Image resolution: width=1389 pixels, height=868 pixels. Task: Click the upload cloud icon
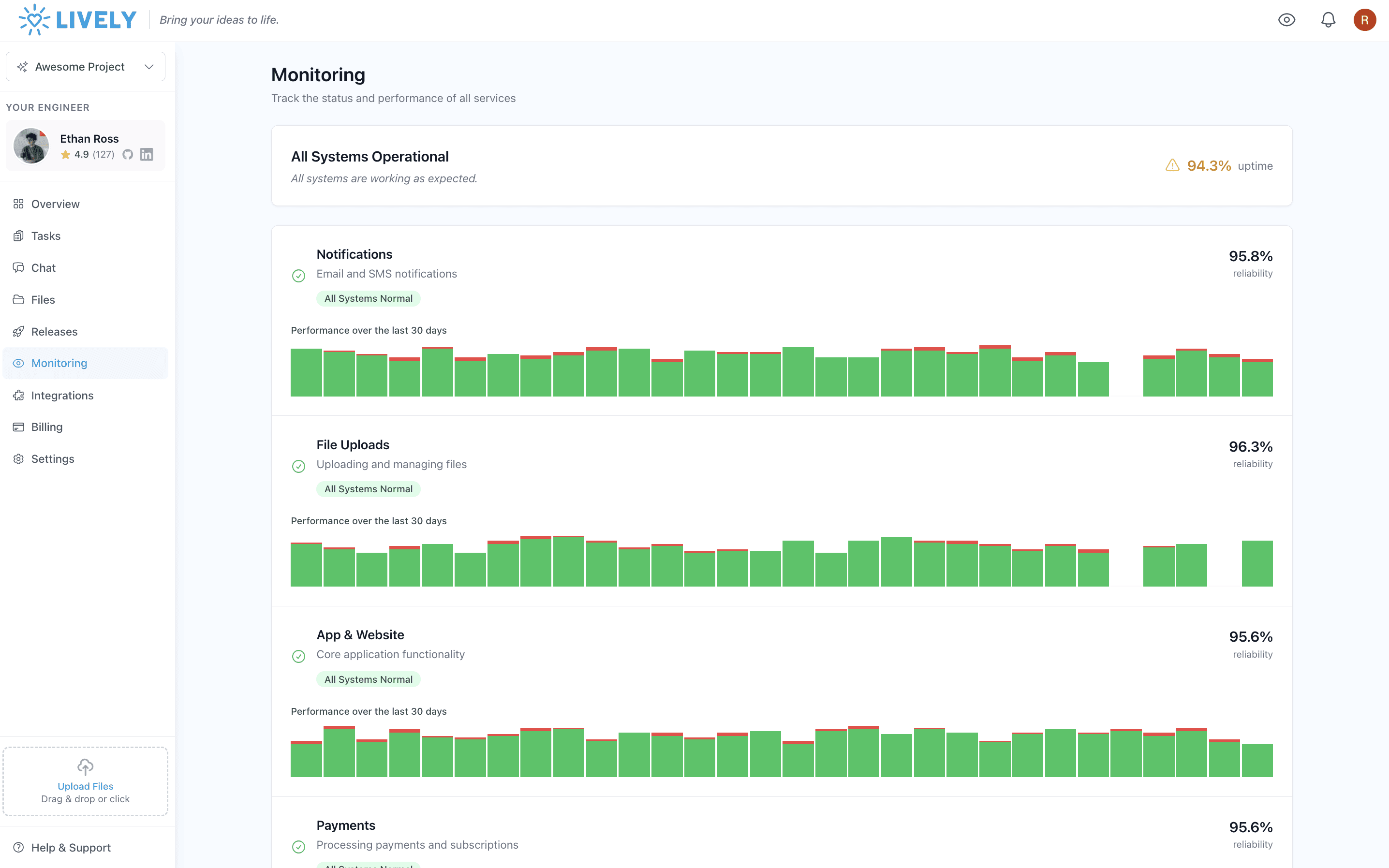tap(86, 766)
